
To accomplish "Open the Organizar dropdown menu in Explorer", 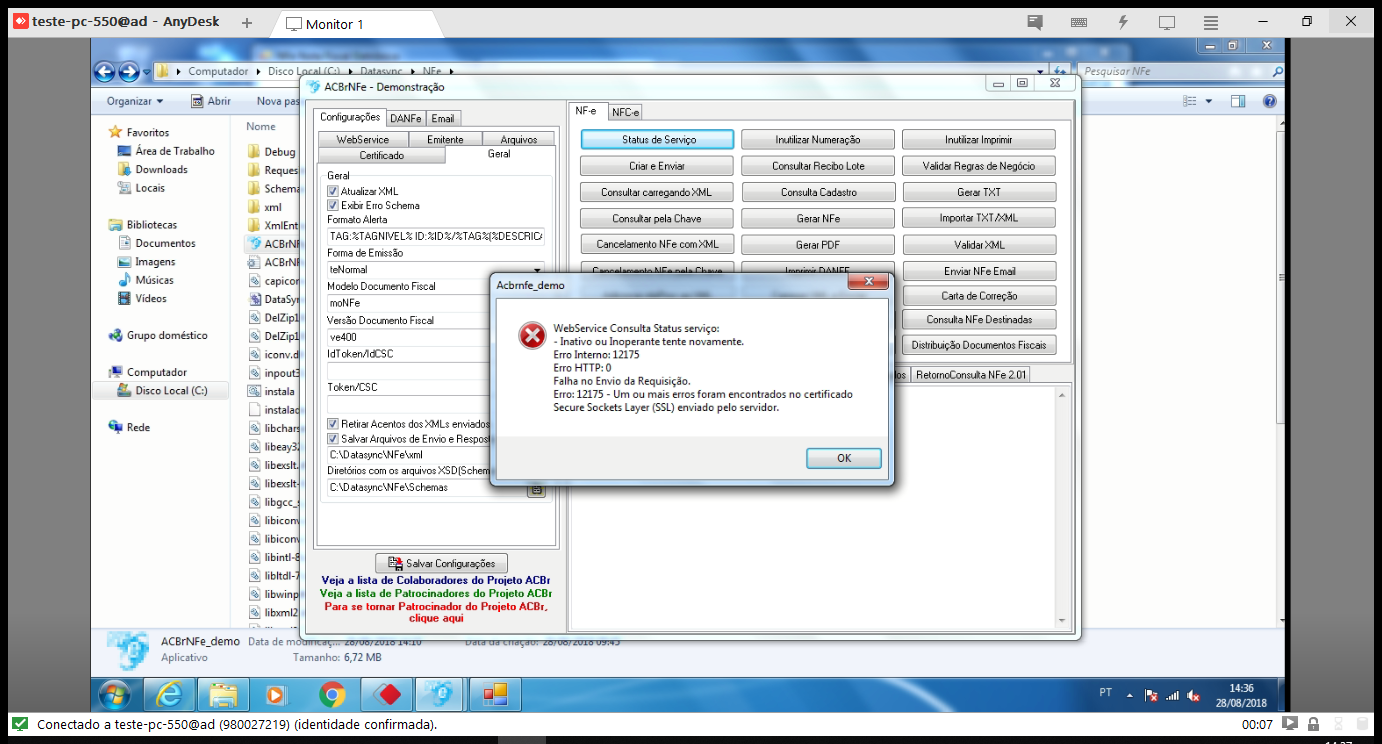I will click(135, 101).
